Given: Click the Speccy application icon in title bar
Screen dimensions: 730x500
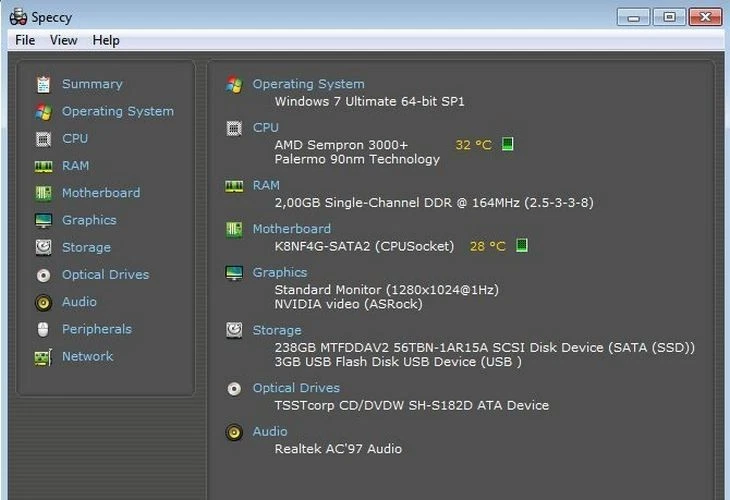Looking at the screenshot, I should 18,17.
